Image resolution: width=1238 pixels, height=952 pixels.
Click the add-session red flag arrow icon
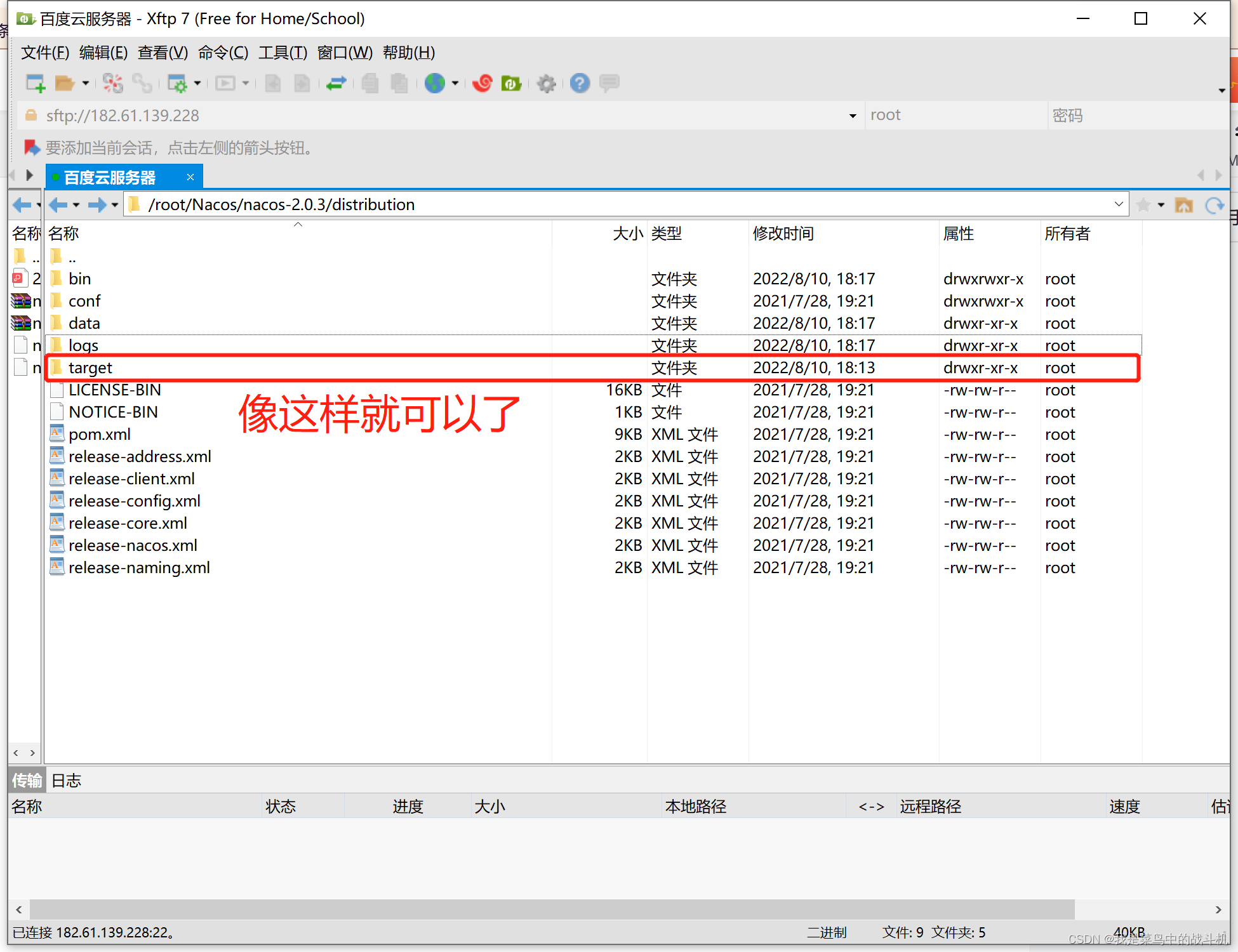[32, 148]
